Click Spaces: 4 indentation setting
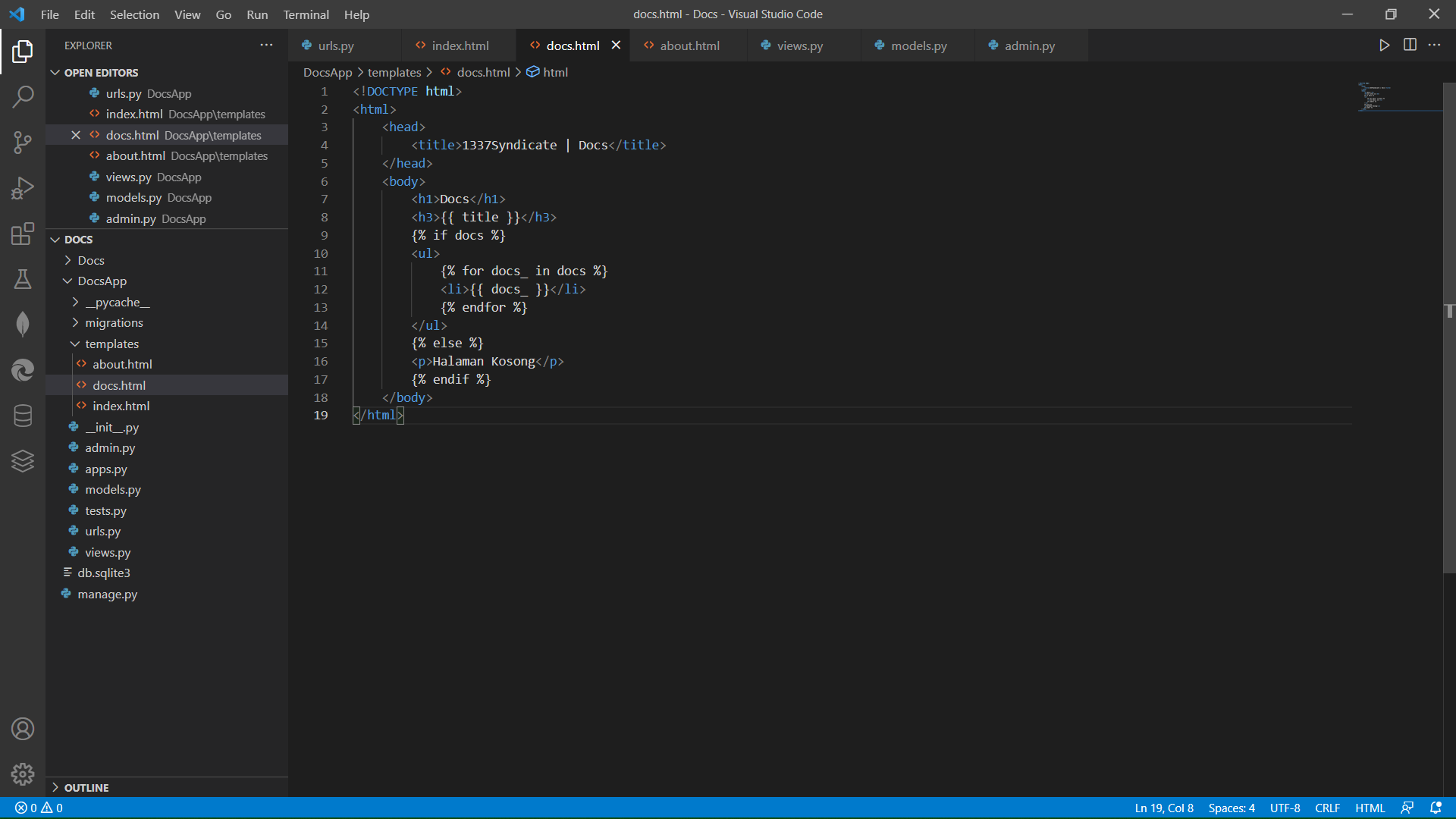This screenshot has width=1456, height=819. tap(1231, 808)
